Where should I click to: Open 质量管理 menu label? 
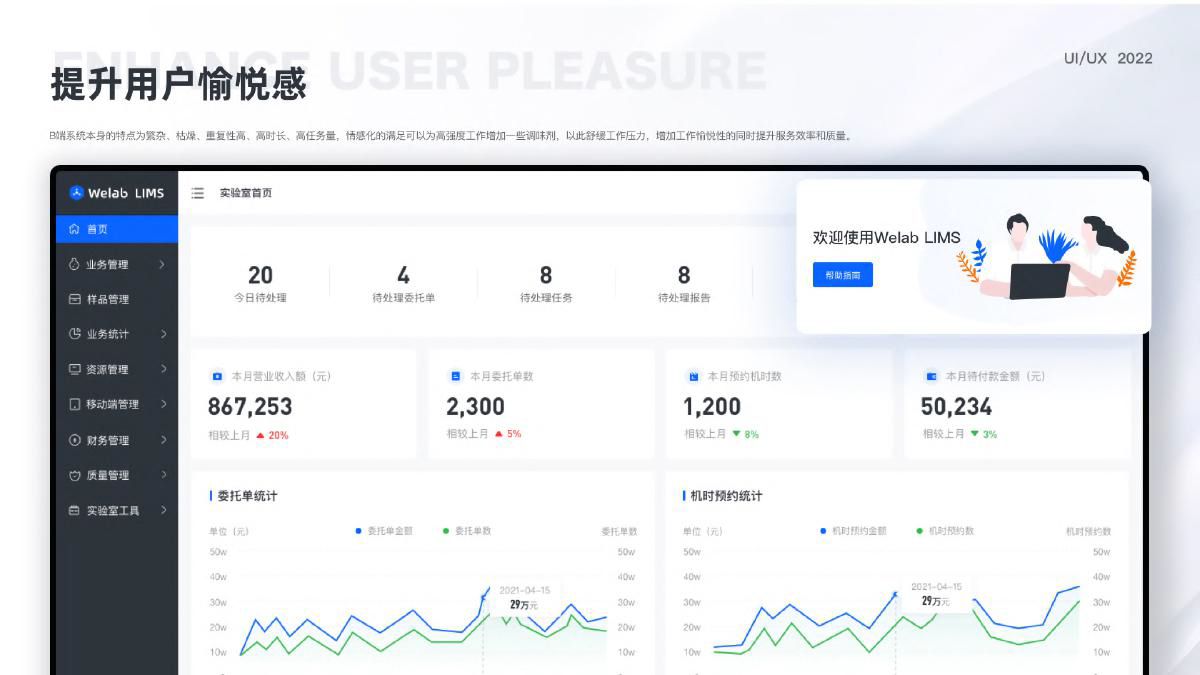[107, 475]
